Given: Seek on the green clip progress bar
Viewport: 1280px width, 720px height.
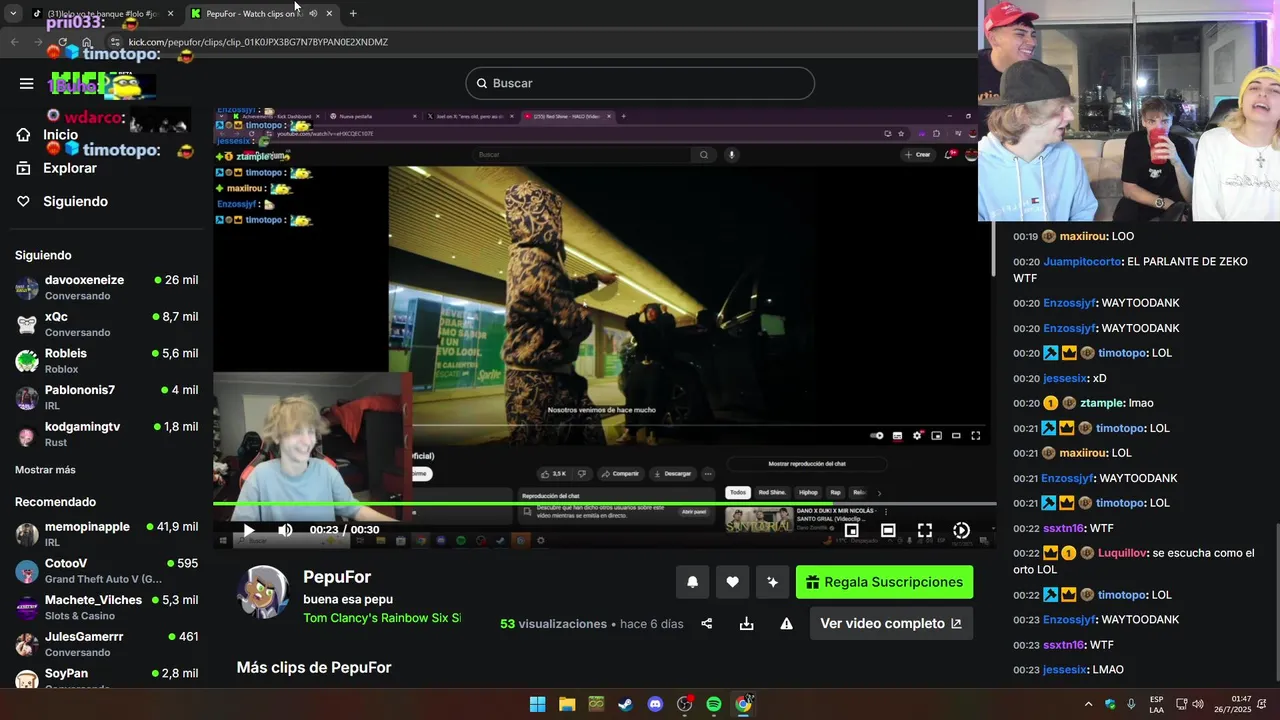Looking at the screenshot, I should click(x=604, y=504).
